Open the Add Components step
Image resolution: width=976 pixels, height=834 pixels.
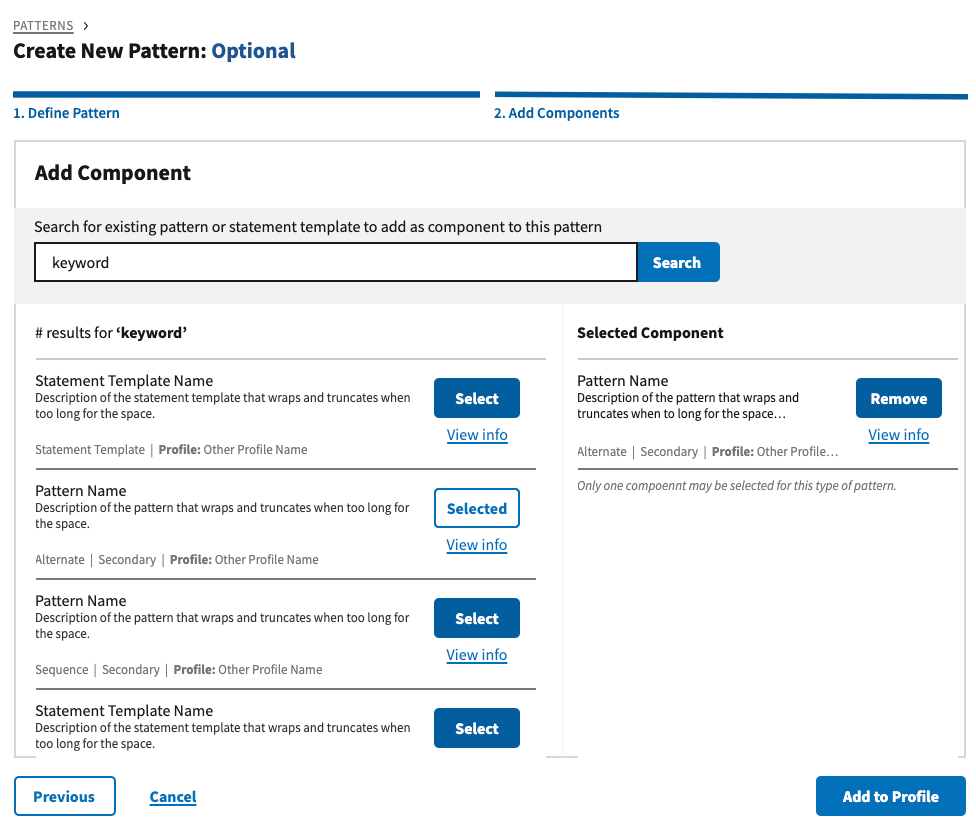556,113
